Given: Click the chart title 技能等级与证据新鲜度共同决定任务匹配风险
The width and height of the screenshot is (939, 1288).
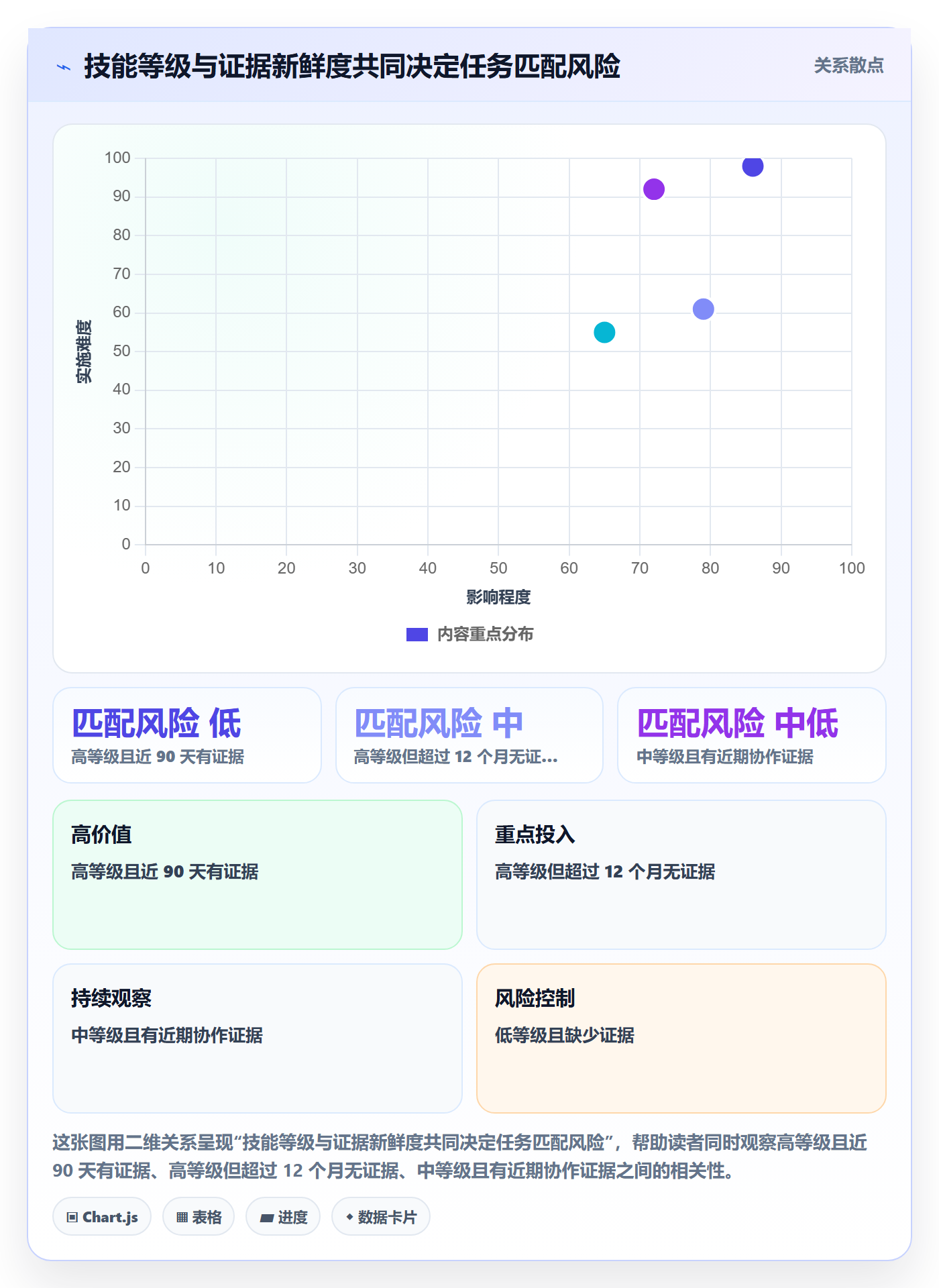Looking at the screenshot, I should click(352, 66).
